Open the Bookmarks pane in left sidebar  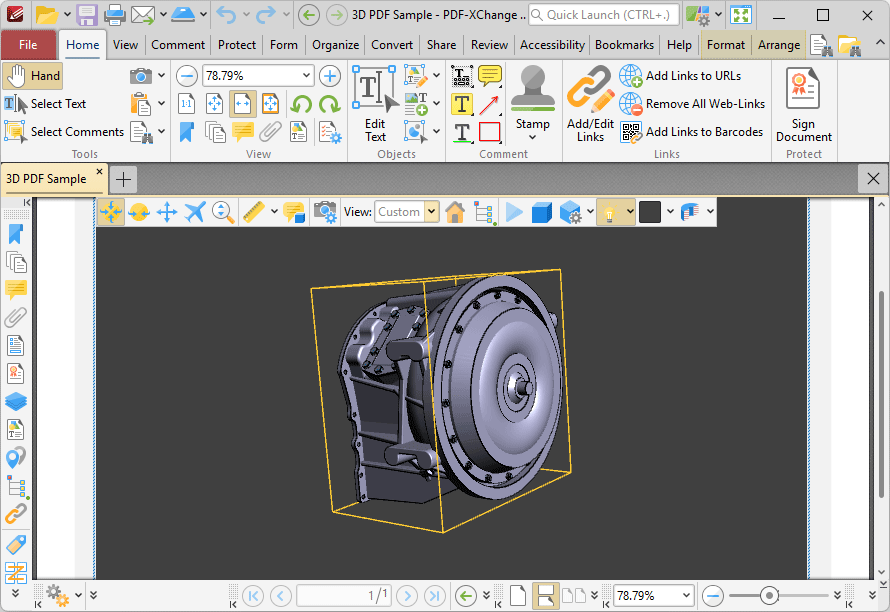point(14,233)
